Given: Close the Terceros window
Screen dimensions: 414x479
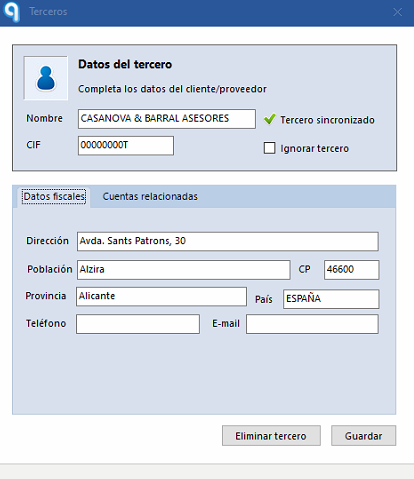Looking at the screenshot, I should tap(397, 12).
